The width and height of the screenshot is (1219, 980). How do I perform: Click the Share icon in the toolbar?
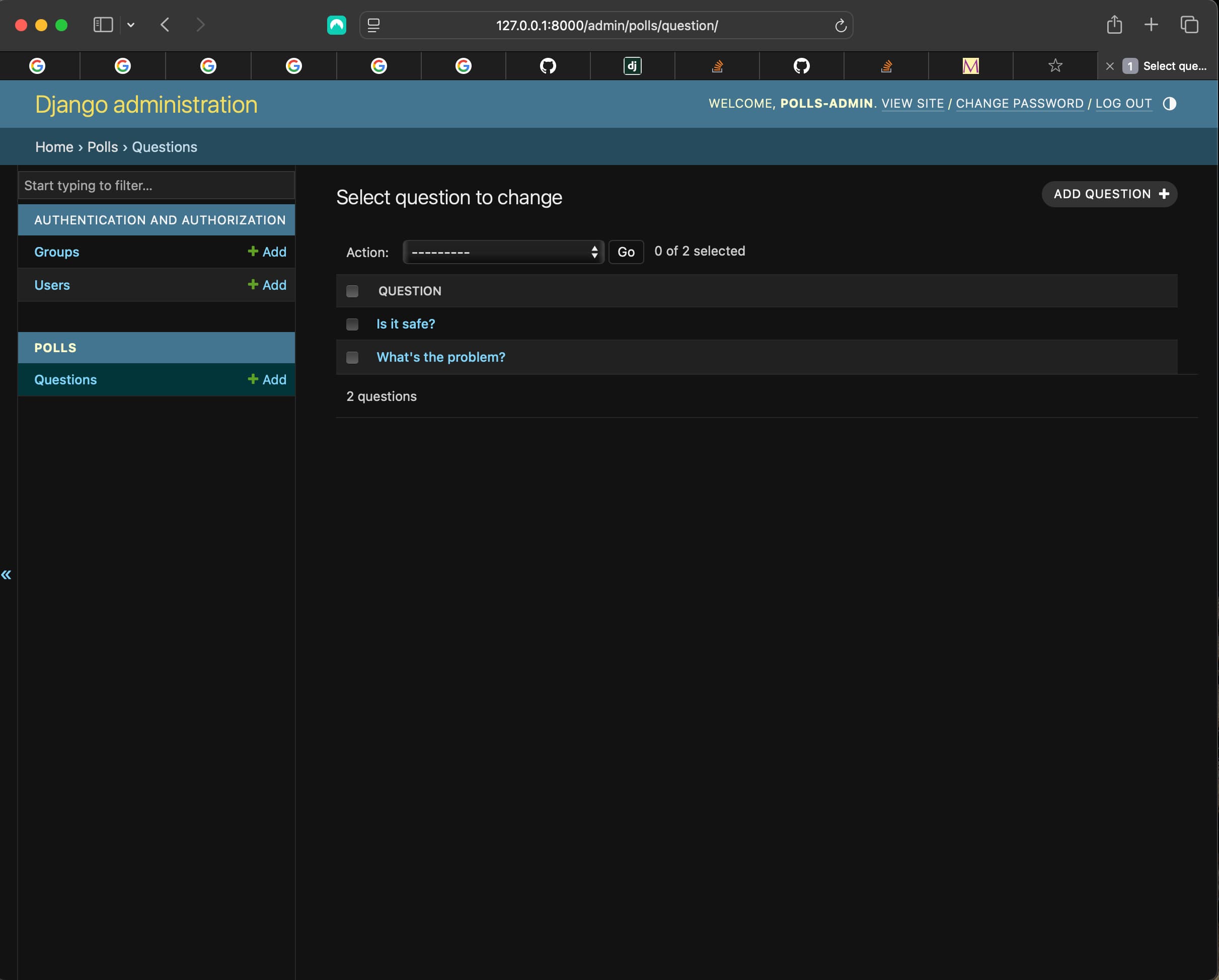pos(1114,24)
